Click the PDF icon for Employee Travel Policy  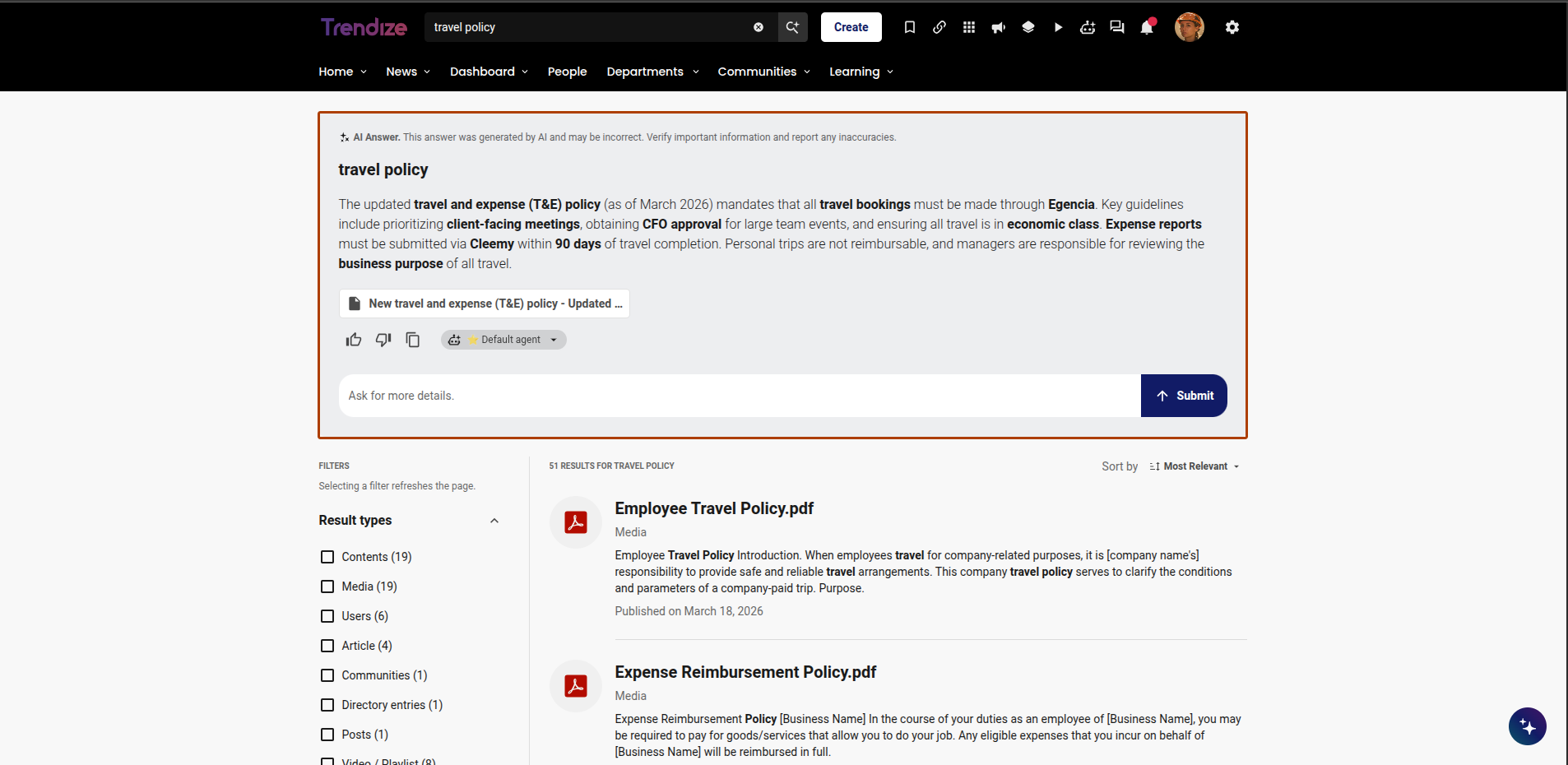[x=576, y=522]
